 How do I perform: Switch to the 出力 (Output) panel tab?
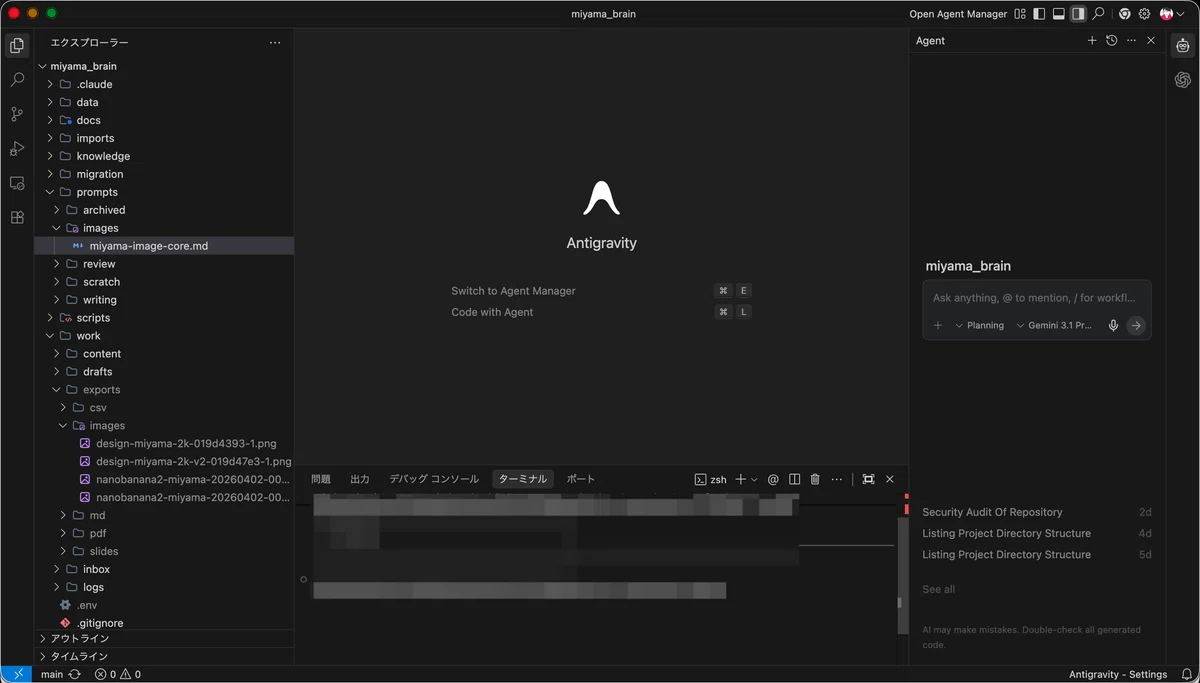pos(360,479)
